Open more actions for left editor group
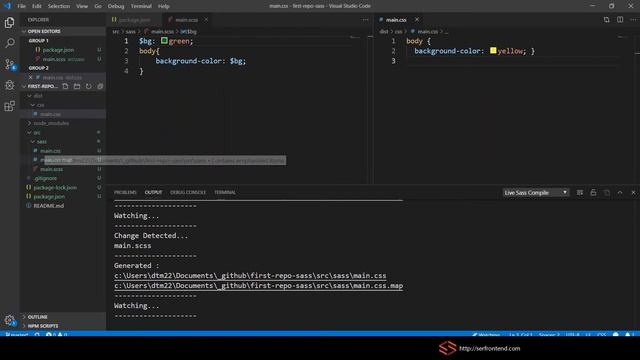 (x=365, y=20)
